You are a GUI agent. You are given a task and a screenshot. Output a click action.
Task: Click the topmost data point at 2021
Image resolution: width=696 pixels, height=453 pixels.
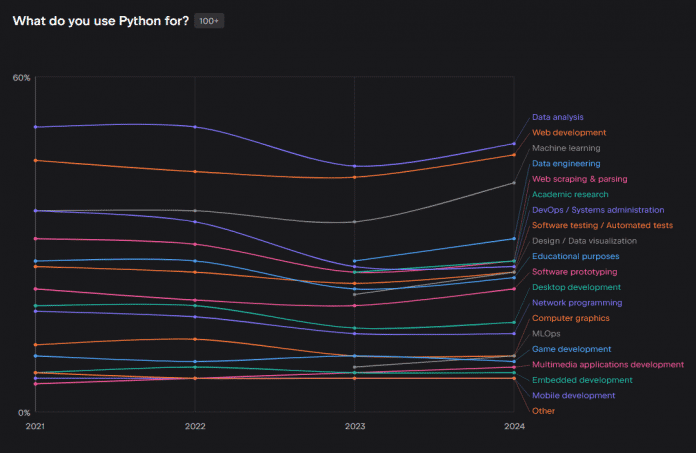click(35, 127)
